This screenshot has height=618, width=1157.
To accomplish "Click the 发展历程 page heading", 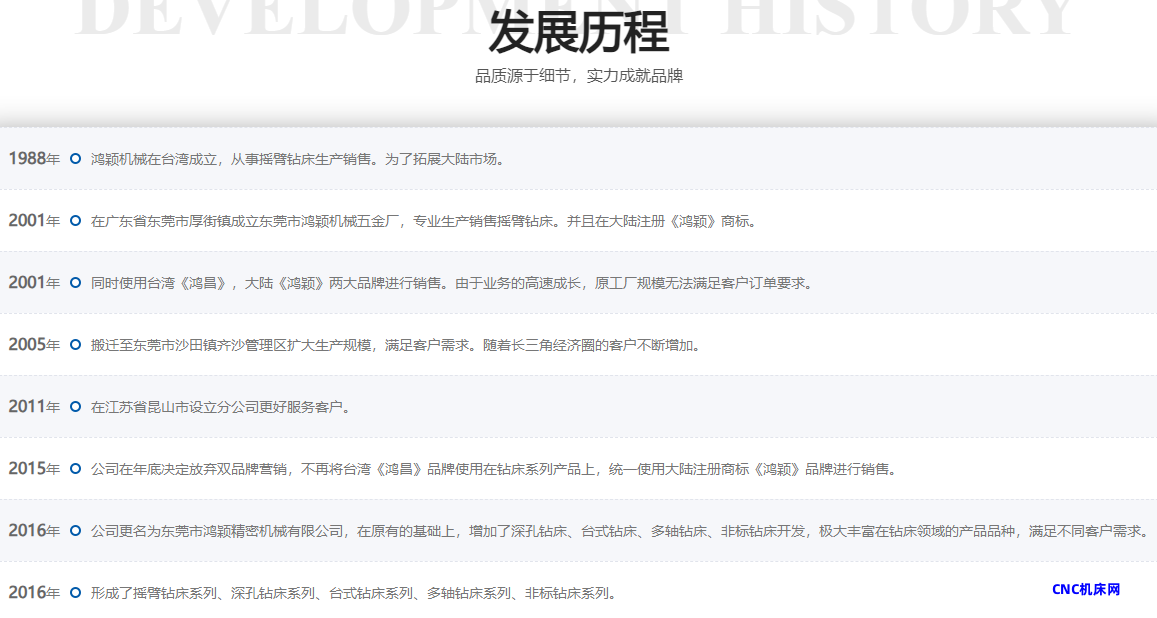I will coord(578,32).
